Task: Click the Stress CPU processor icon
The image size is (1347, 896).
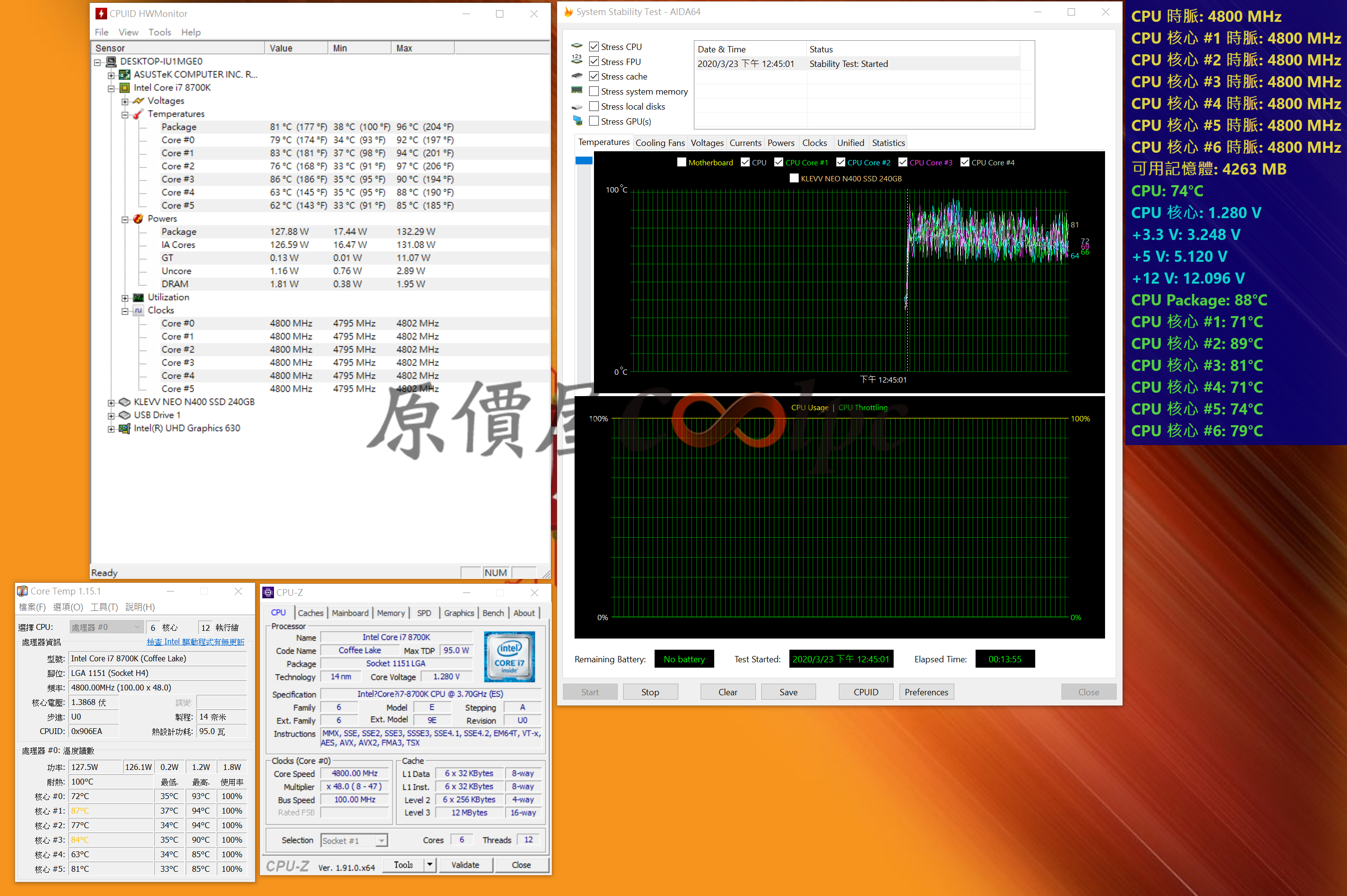Action: tap(577, 46)
